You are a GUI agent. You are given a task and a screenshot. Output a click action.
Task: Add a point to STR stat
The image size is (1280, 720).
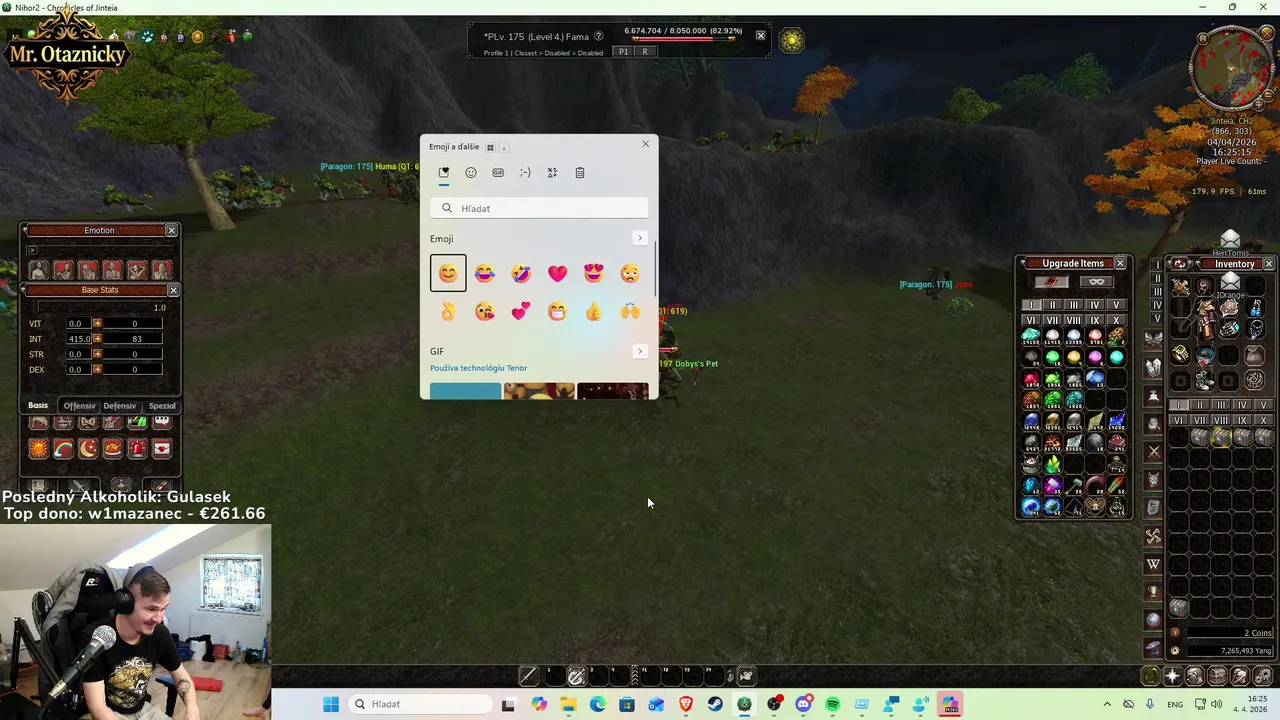click(x=97, y=354)
